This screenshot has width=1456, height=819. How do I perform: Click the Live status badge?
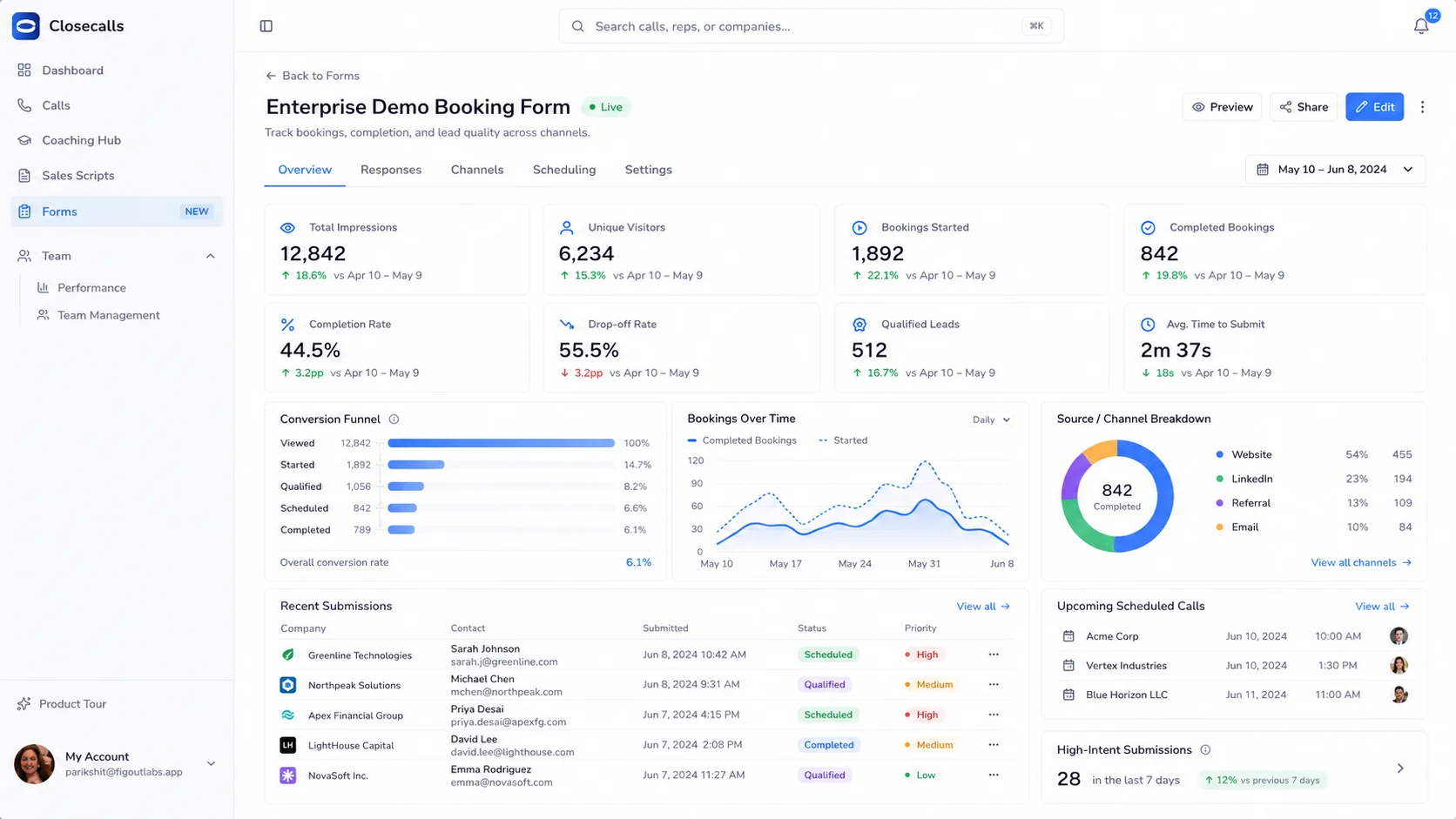(x=606, y=107)
